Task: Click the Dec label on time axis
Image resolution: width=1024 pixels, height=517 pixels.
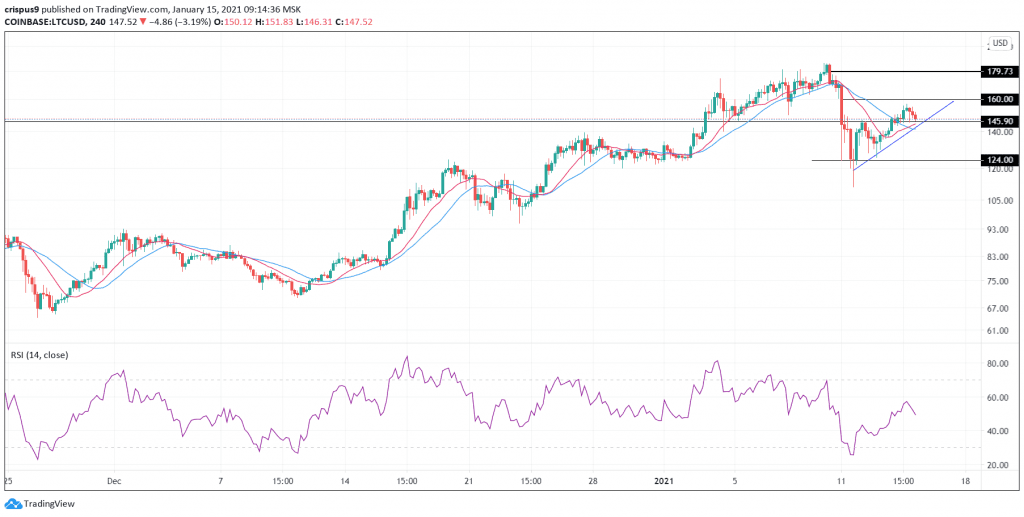Action: pos(112,479)
